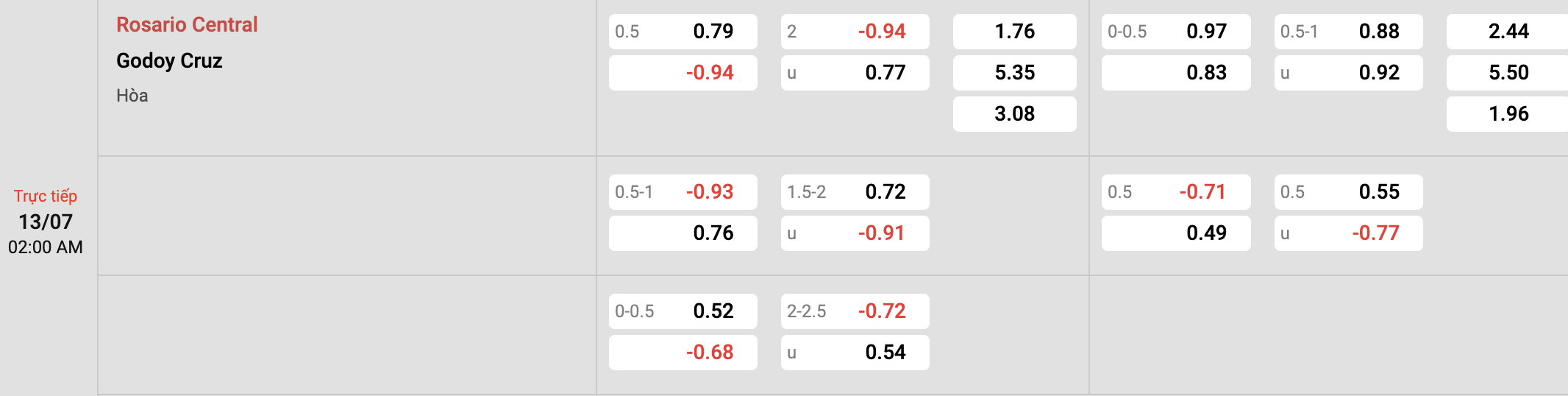Pick over 1.5-2 odds 0.72
Viewport: 1568px width, 396px height.
(855, 192)
